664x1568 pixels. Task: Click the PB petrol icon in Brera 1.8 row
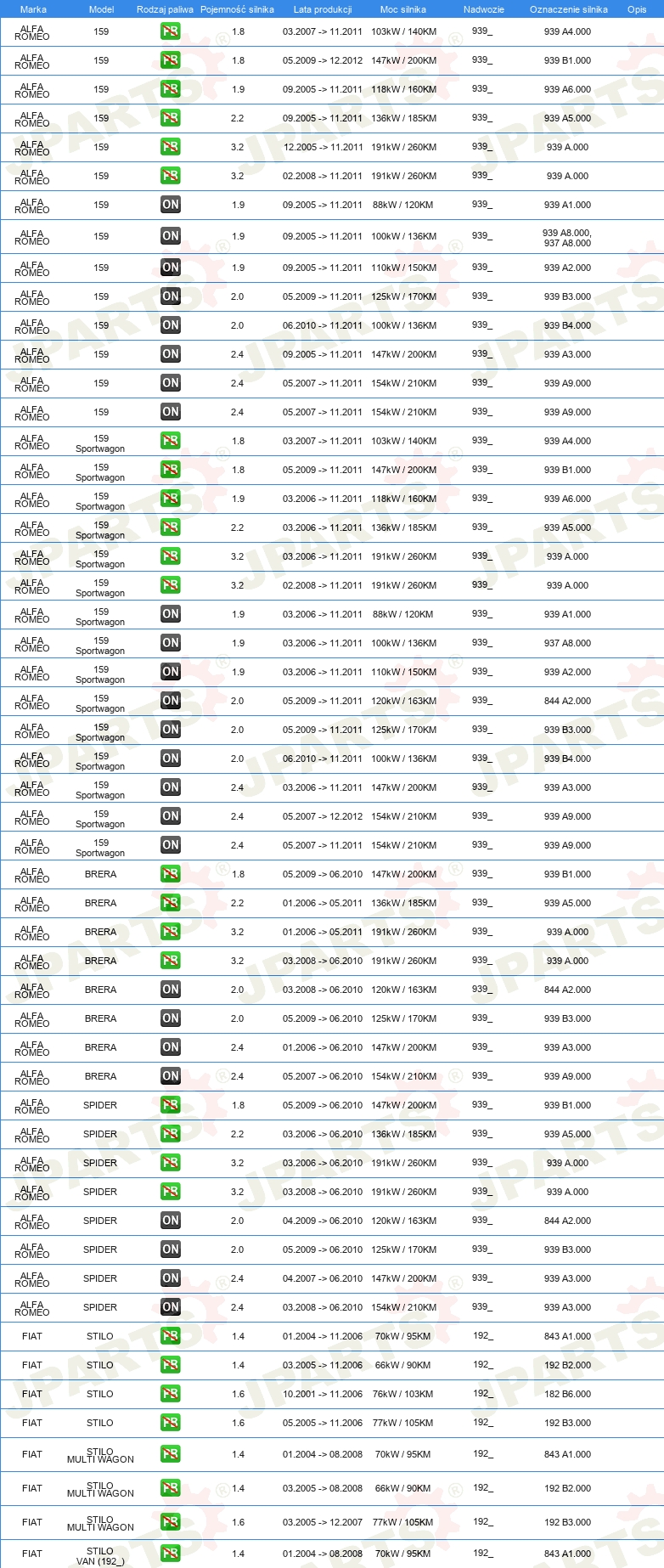tap(171, 874)
